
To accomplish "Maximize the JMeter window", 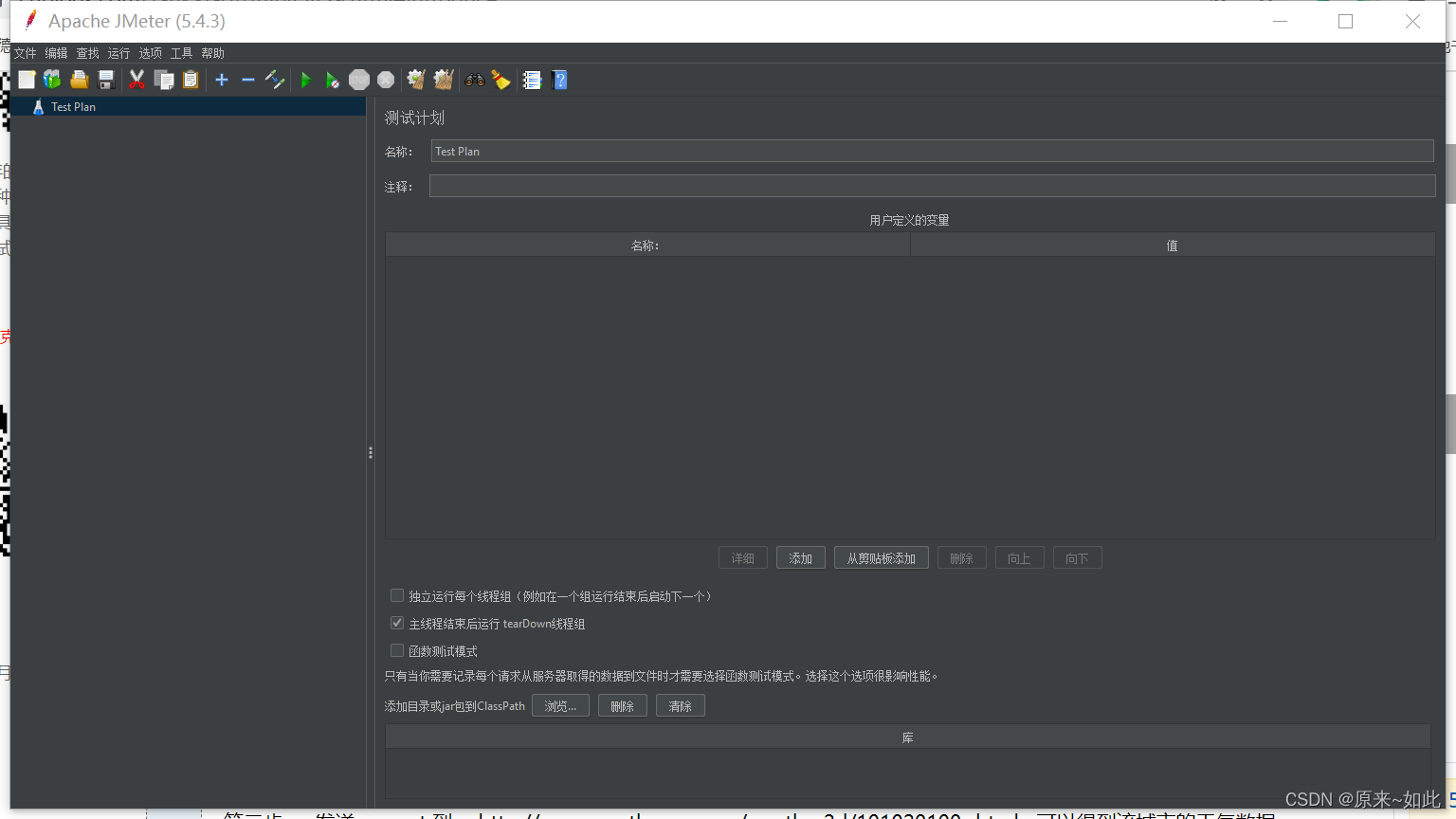I will pyautogui.click(x=1345, y=21).
